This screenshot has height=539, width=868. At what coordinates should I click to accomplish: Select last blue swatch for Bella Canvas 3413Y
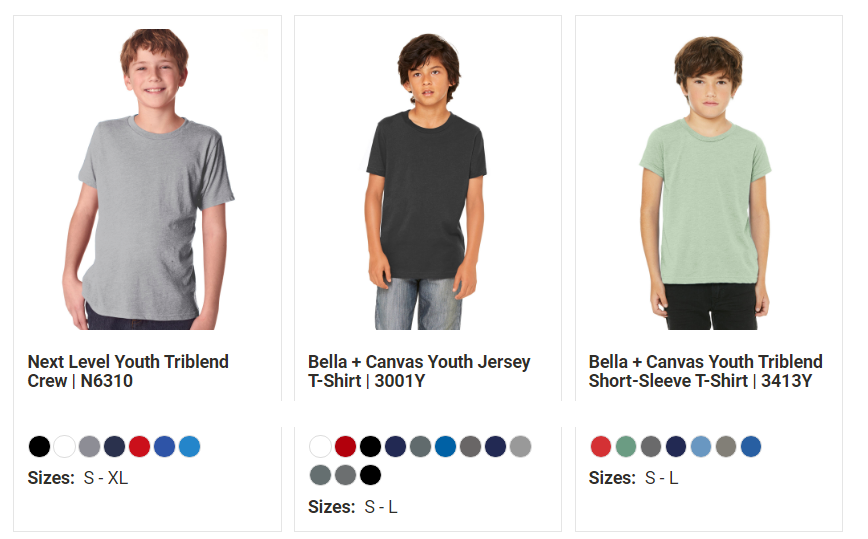click(751, 446)
